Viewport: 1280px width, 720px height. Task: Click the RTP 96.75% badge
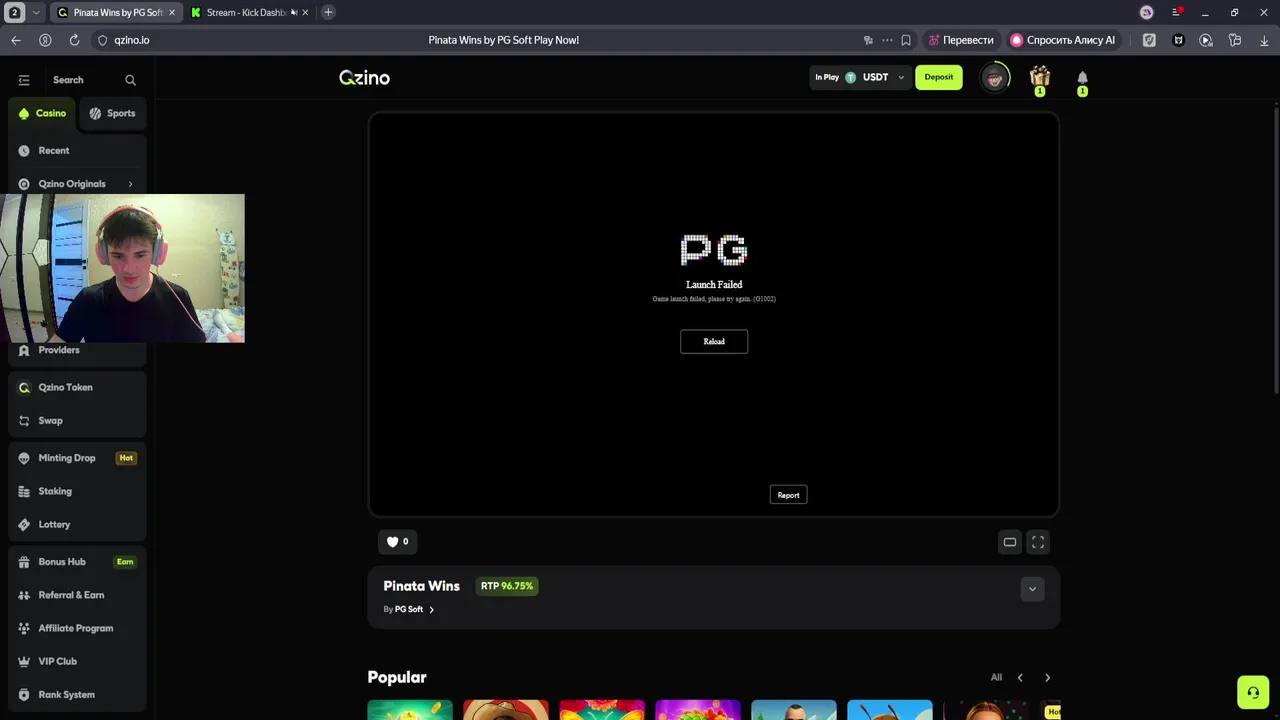(508, 586)
